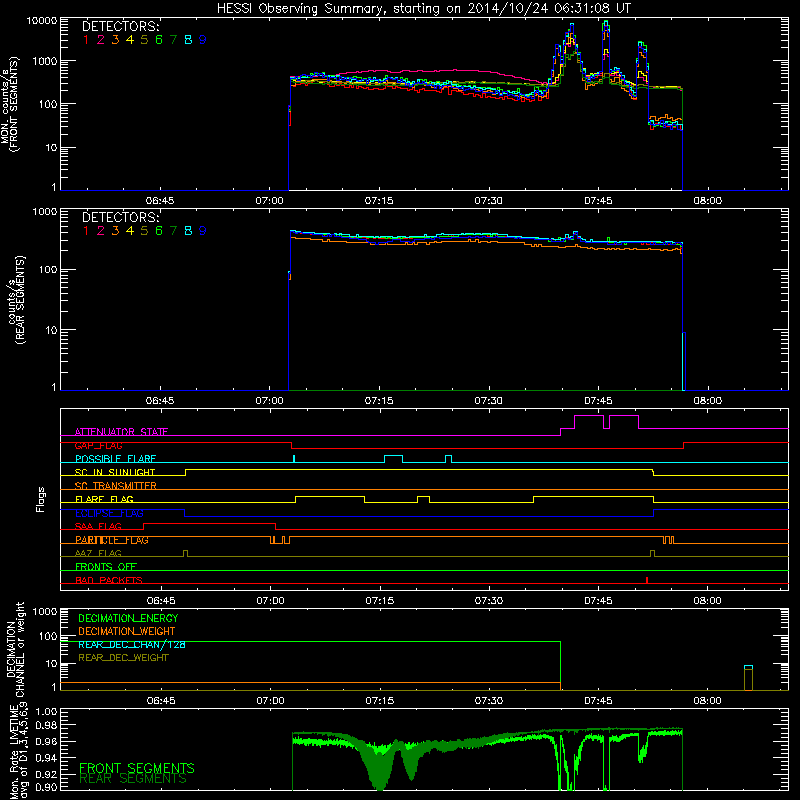800x800 pixels.
Task: Click the GAP_FLAG label
Action: pyautogui.click(x=98, y=445)
